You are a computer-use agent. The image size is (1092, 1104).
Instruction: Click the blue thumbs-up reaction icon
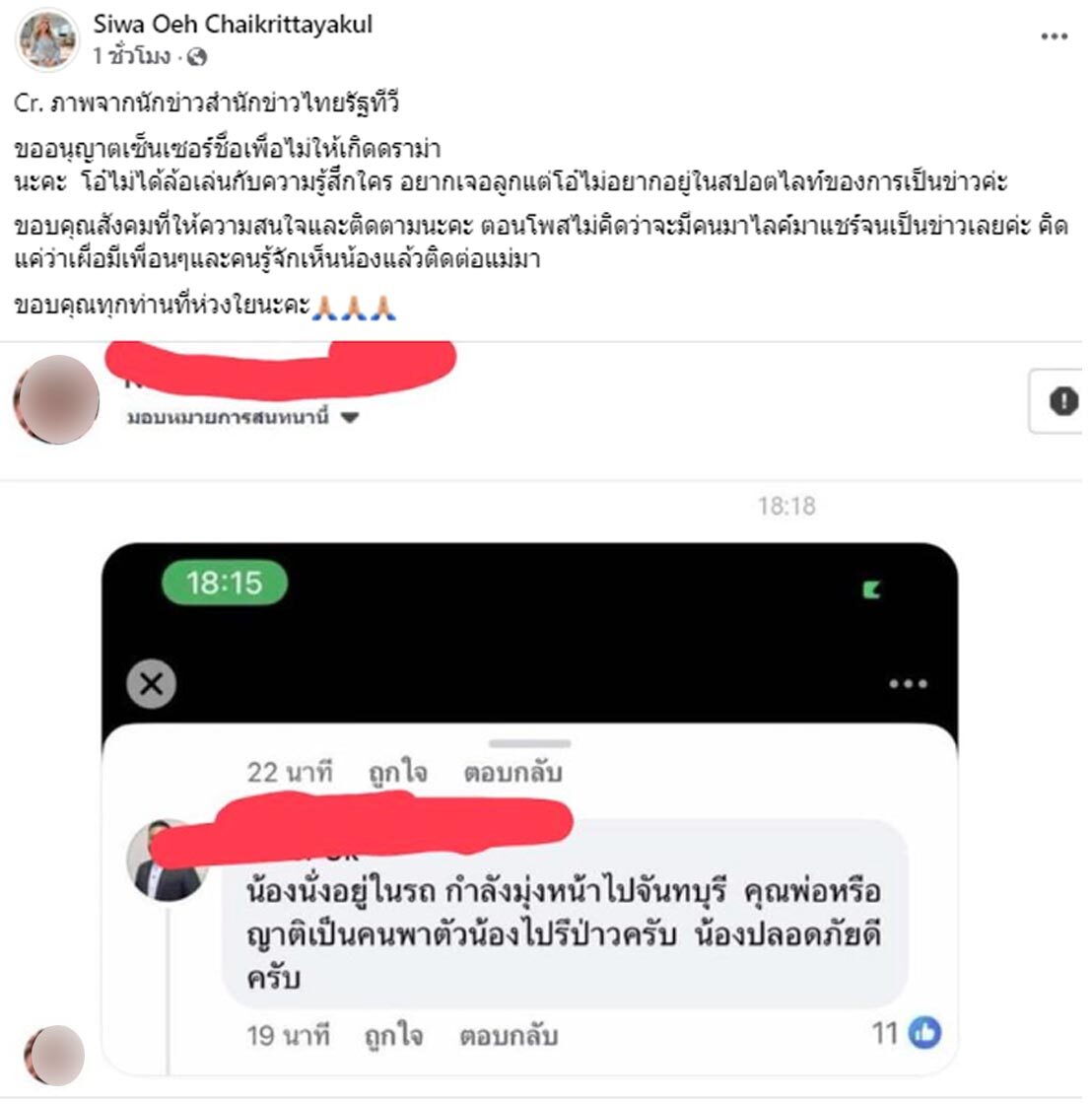924,1033
